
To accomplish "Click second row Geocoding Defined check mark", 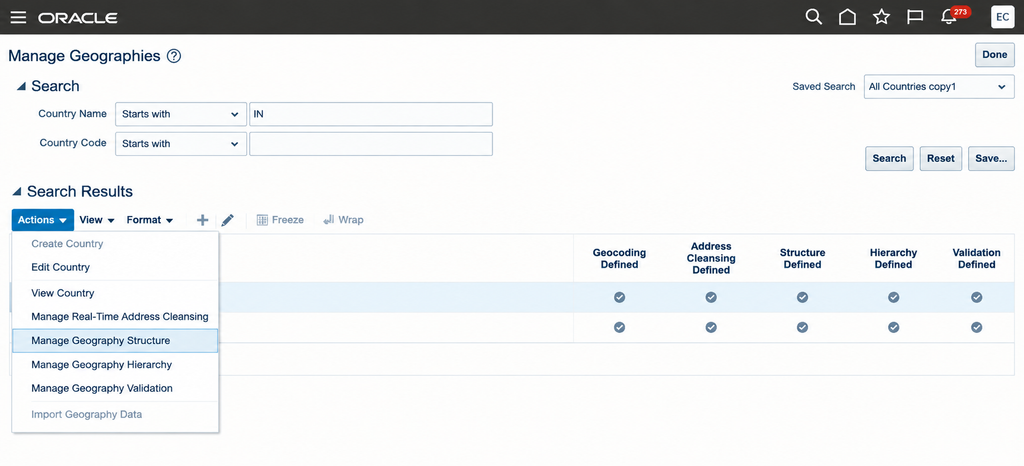I will tap(619, 328).
